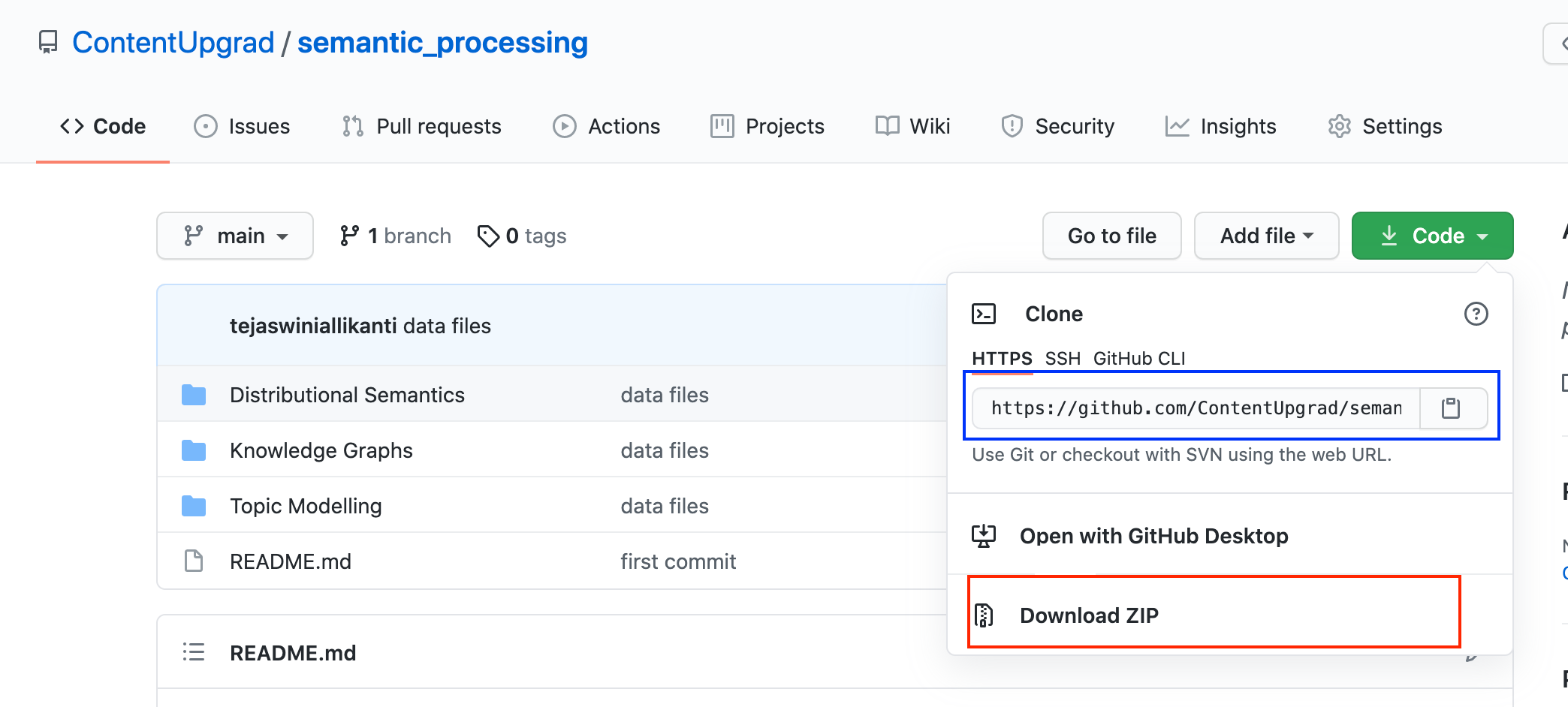Toggle the green Code dropdown button
This screenshot has height=707, width=1568.
click(x=1432, y=236)
